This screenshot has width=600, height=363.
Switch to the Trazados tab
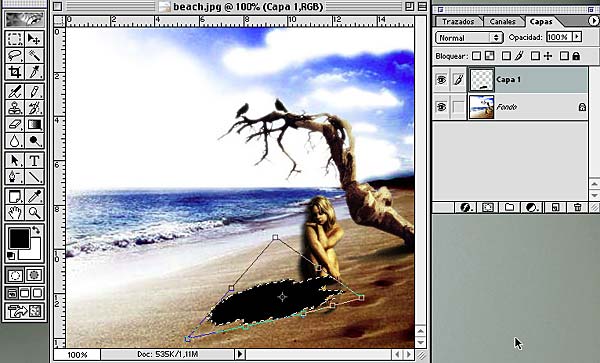pyautogui.click(x=458, y=21)
